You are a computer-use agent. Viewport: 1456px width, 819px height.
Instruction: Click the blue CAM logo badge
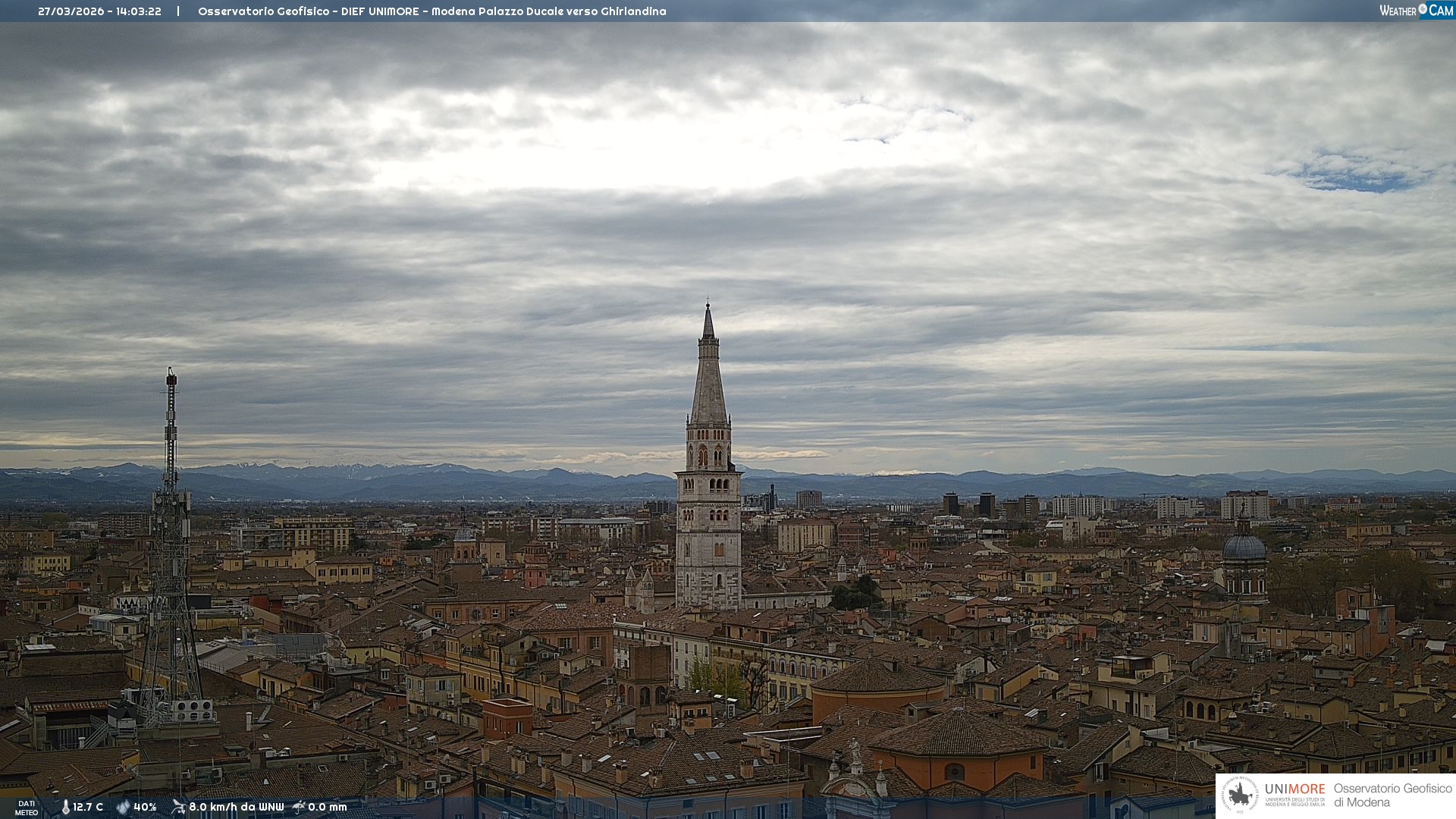coord(1440,10)
